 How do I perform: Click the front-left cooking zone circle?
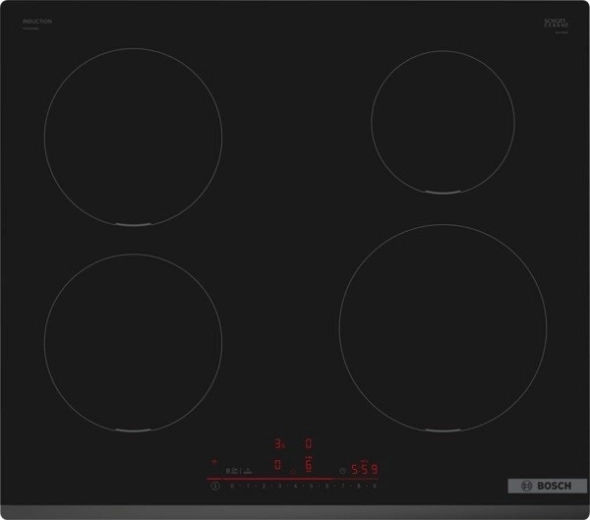coord(133,343)
